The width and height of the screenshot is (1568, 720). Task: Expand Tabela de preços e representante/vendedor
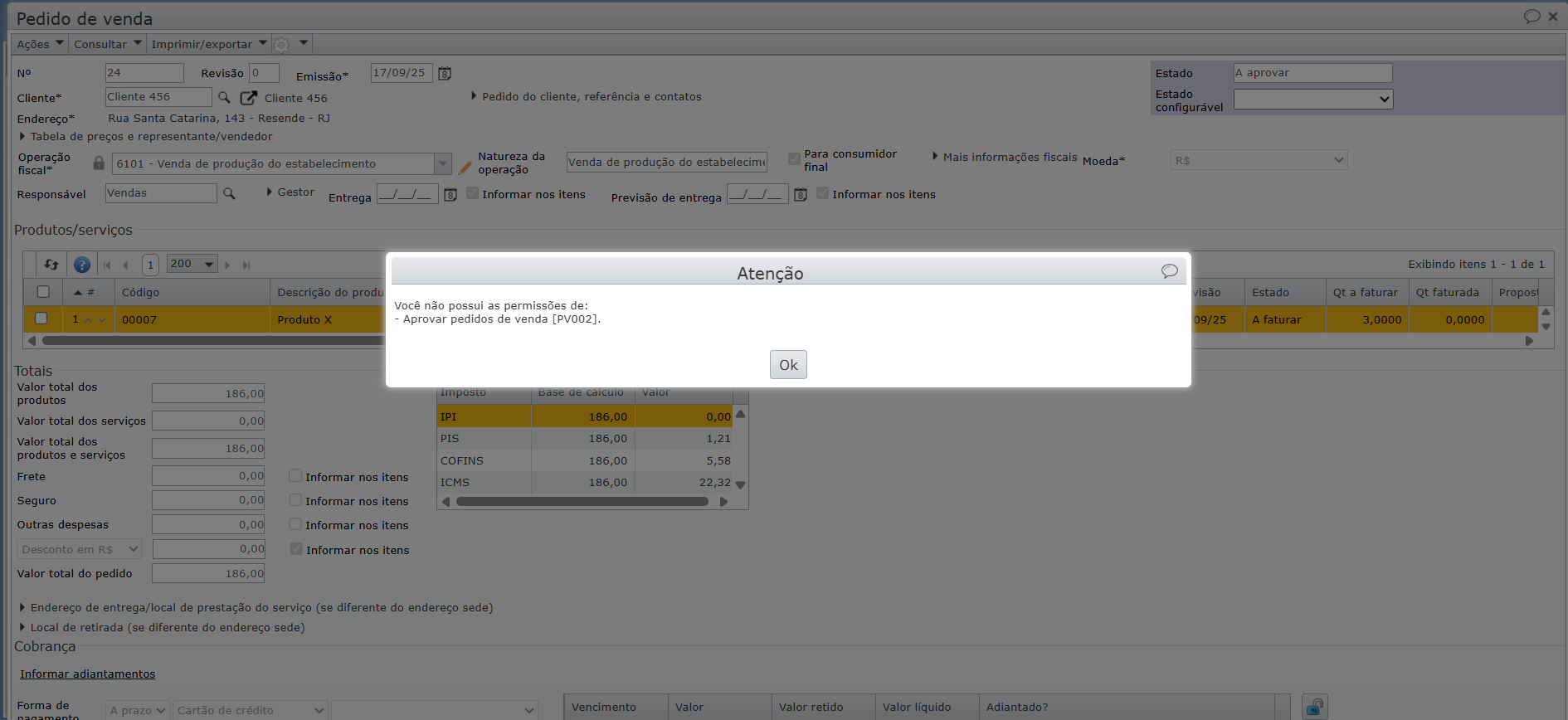click(x=145, y=136)
